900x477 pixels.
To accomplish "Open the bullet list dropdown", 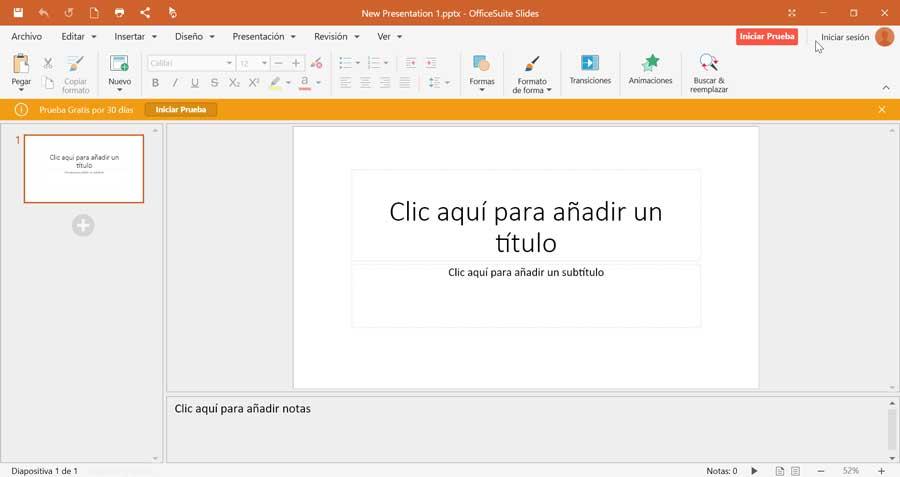I will (x=358, y=63).
